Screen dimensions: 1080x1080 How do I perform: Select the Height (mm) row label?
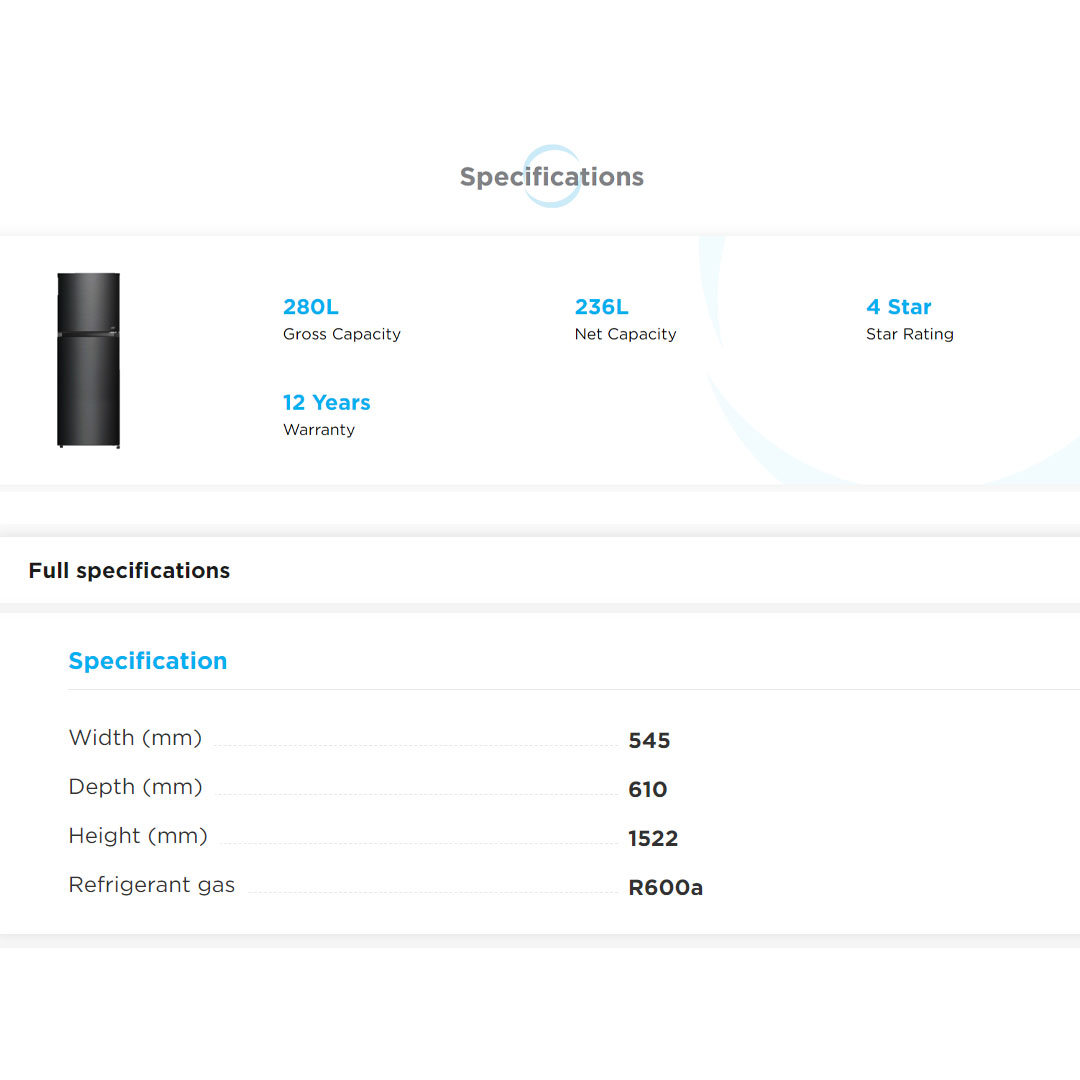[138, 836]
